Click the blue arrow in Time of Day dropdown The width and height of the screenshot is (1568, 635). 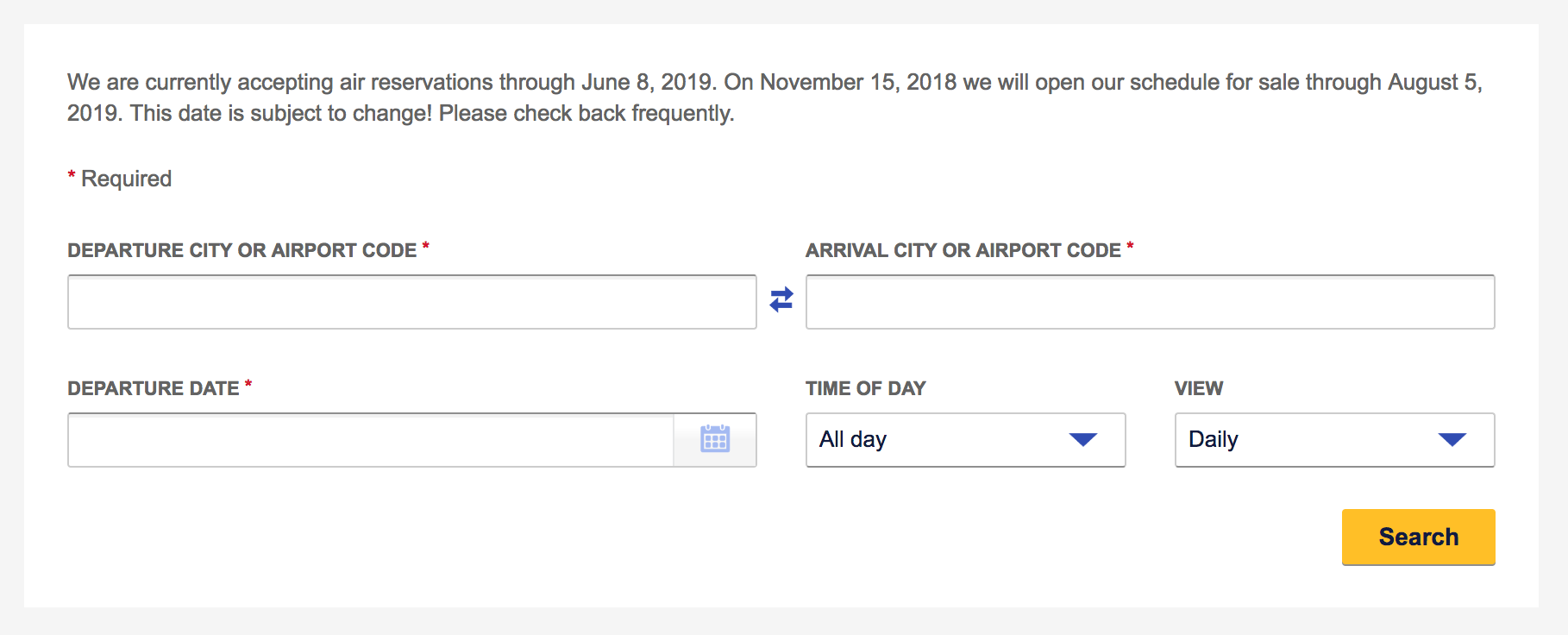point(1082,439)
